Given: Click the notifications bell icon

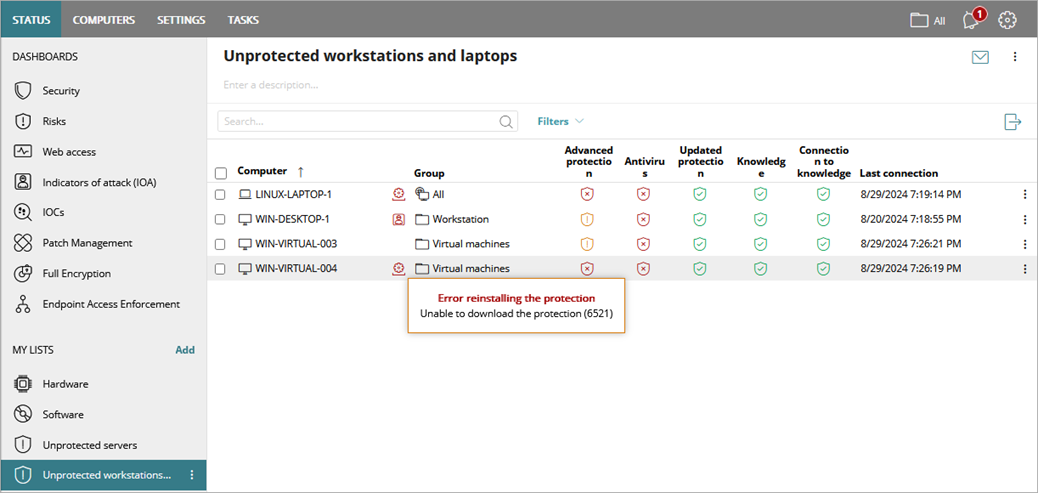Looking at the screenshot, I should coord(969,20).
